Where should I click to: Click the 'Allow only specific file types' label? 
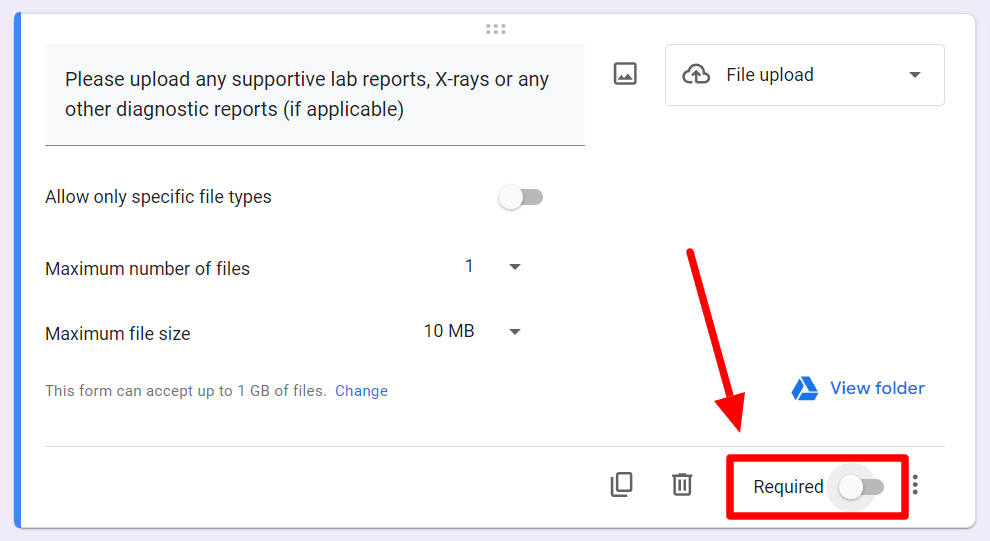tap(158, 197)
